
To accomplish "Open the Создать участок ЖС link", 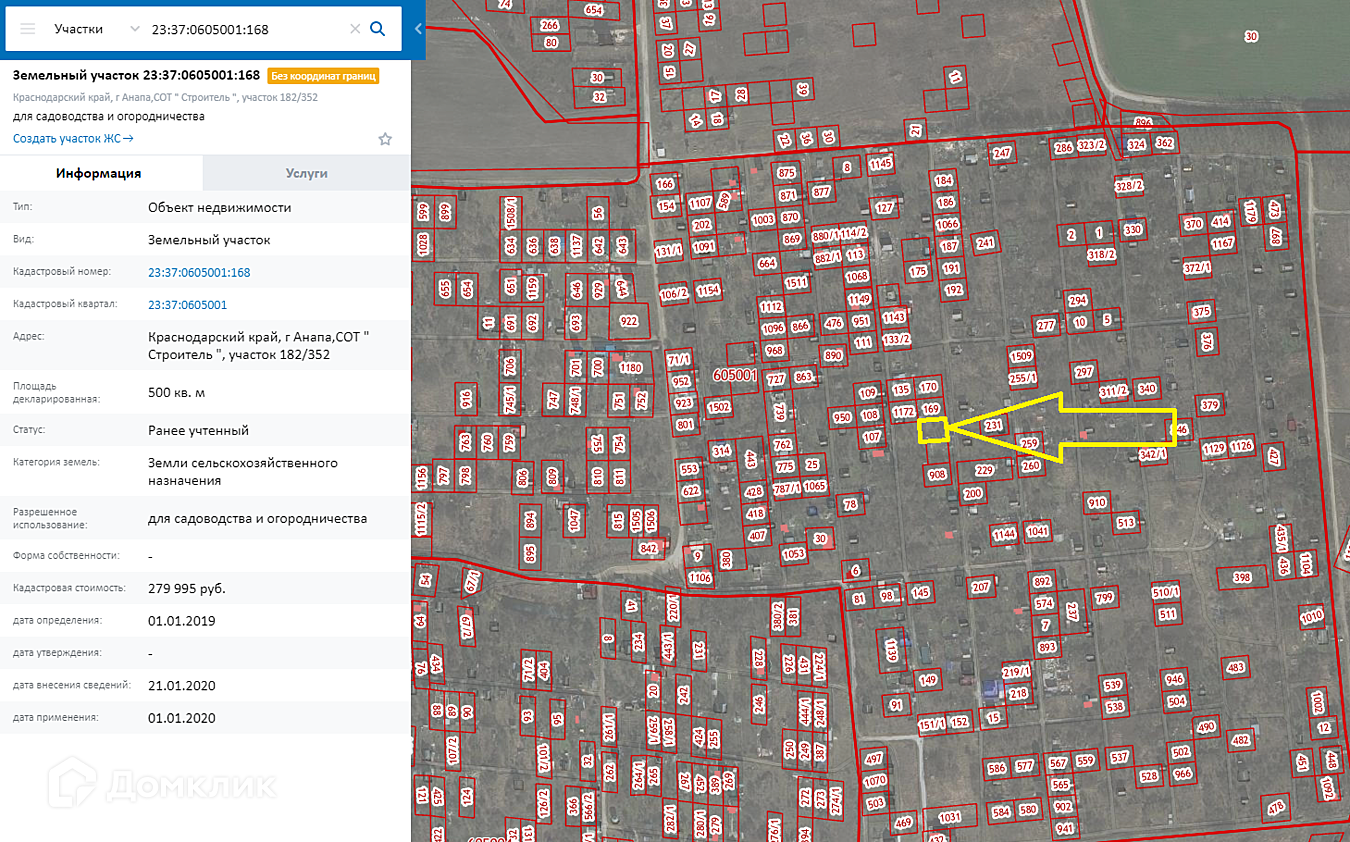I will pos(73,139).
